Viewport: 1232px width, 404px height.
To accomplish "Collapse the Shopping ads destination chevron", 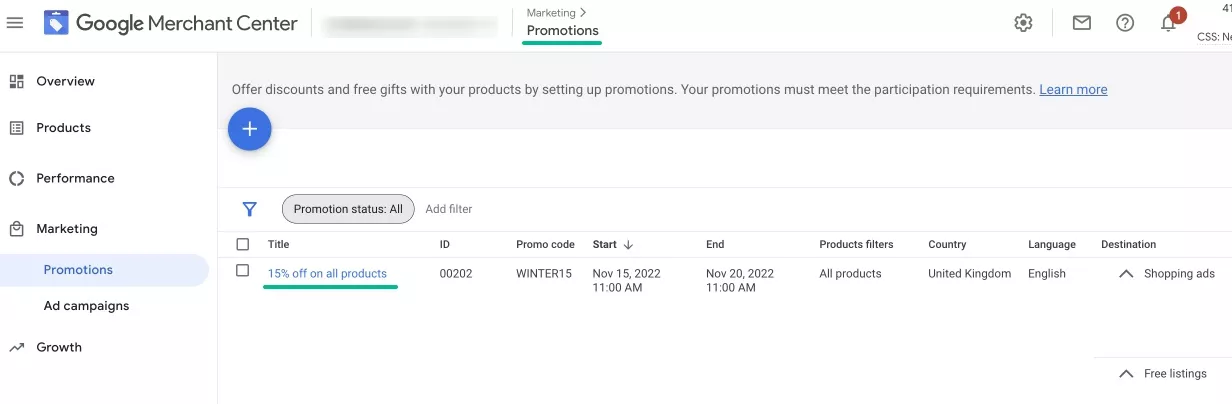I will 1126,273.
